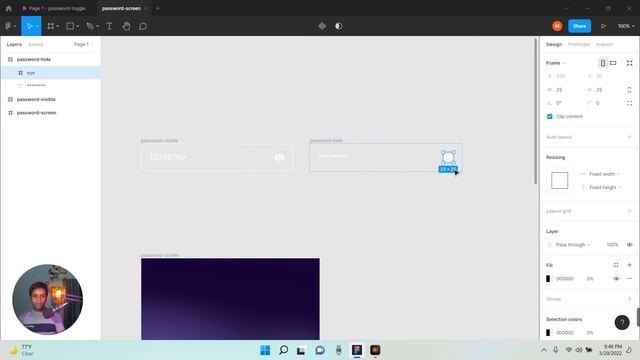640x360 pixels.
Task: Switch to the Assets tab
Action: (36, 44)
